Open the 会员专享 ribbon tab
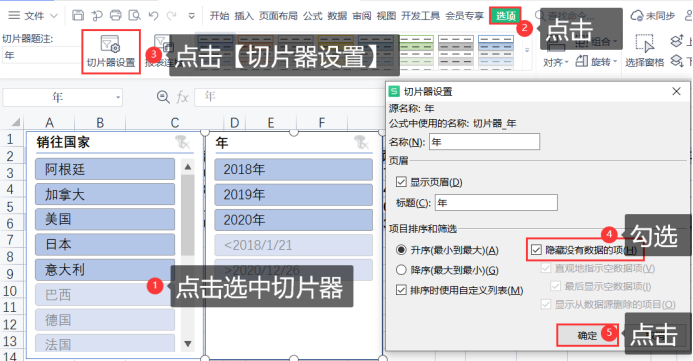693x361 pixels. pyautogui.click(x=465, y=16)
